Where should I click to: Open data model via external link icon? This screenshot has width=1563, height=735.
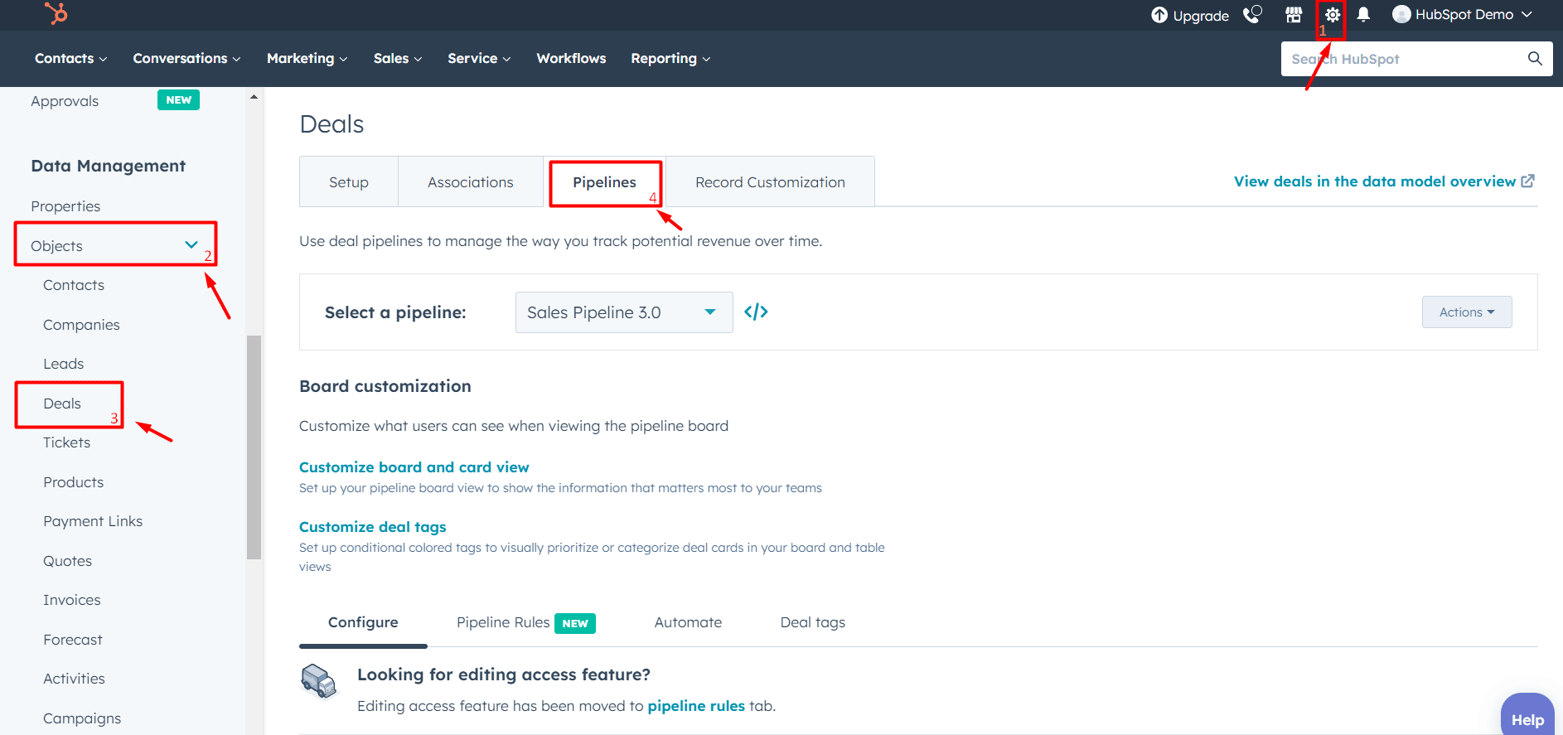click(1529, 181)
